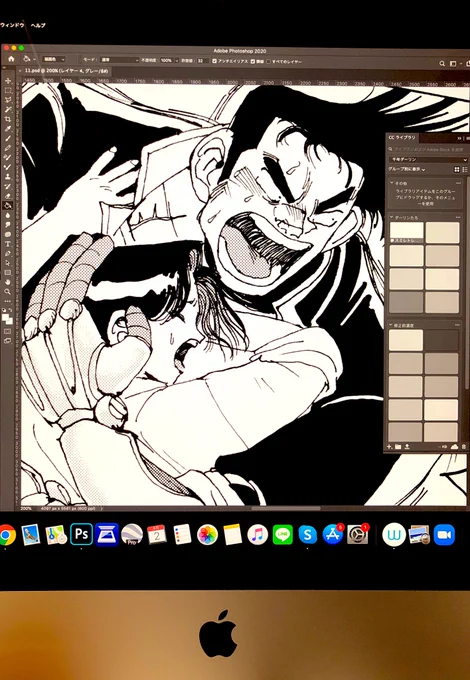Select the Path Selection arrow tool
The width and height of the screenshot is (470, 680).
coord(8,263)
